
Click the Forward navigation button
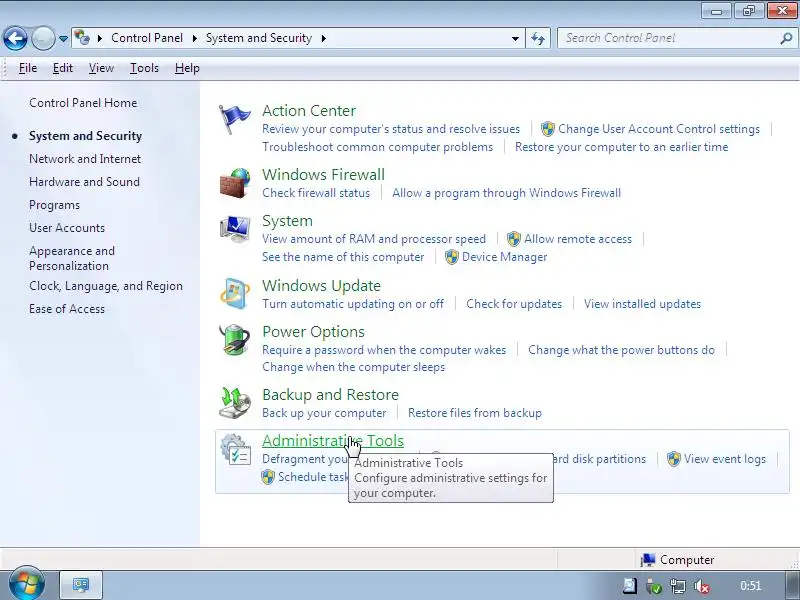click(x=43, y=38)
